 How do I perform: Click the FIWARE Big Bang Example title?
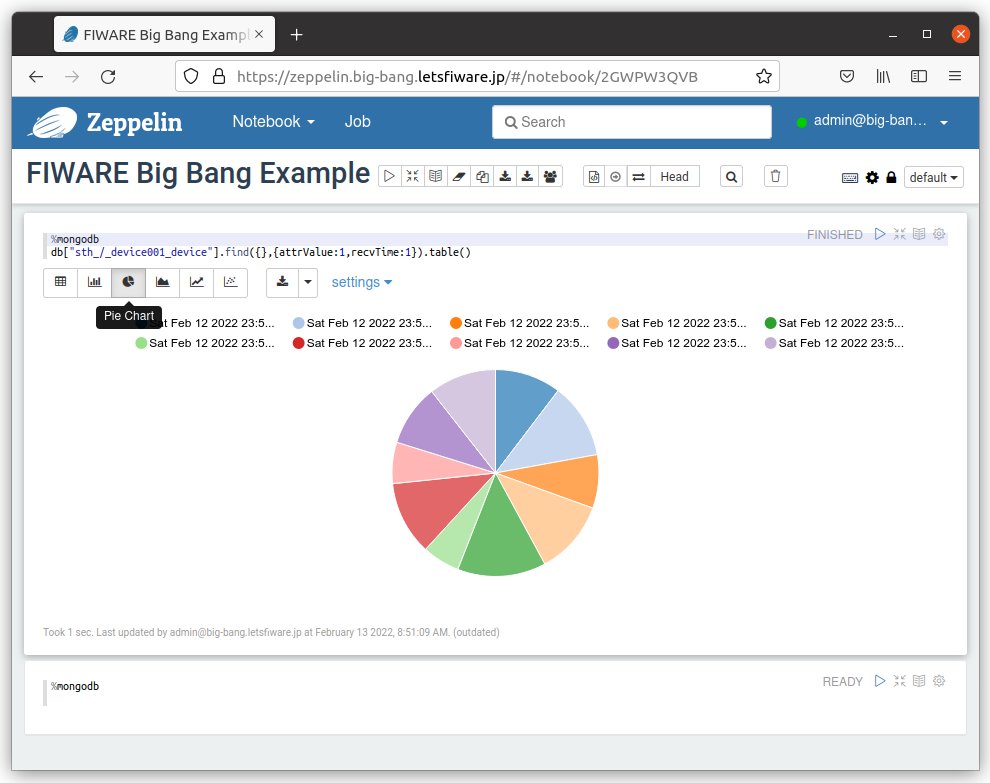(x=198, y=173)
